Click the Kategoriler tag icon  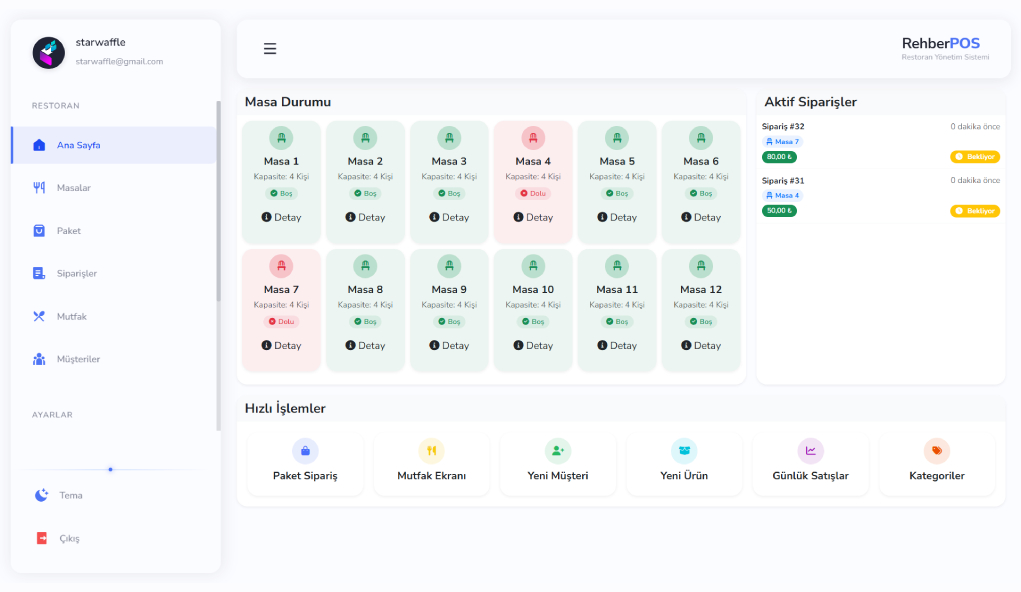coord(937,450)
